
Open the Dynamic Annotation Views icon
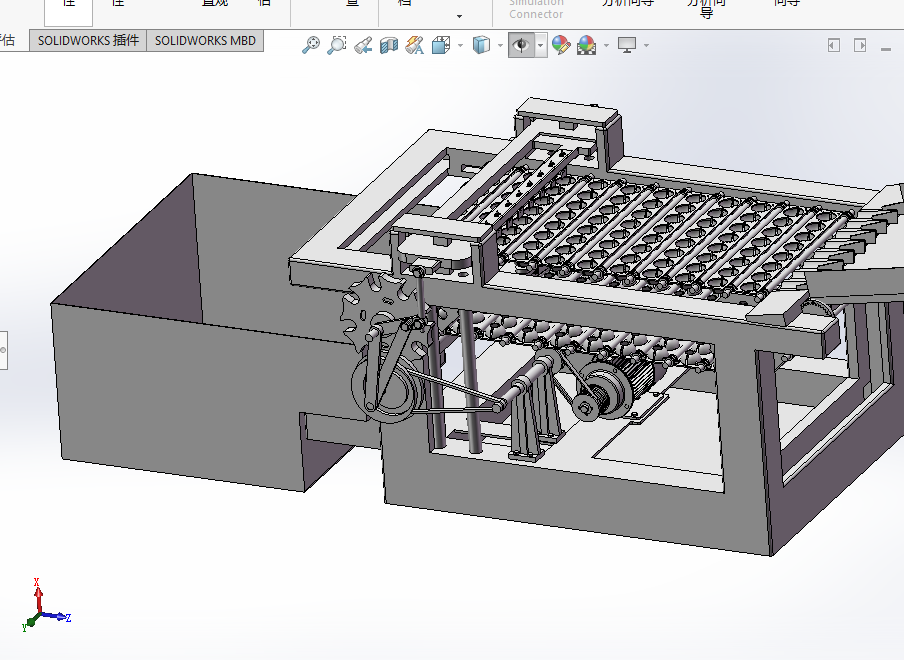point(414,45)
